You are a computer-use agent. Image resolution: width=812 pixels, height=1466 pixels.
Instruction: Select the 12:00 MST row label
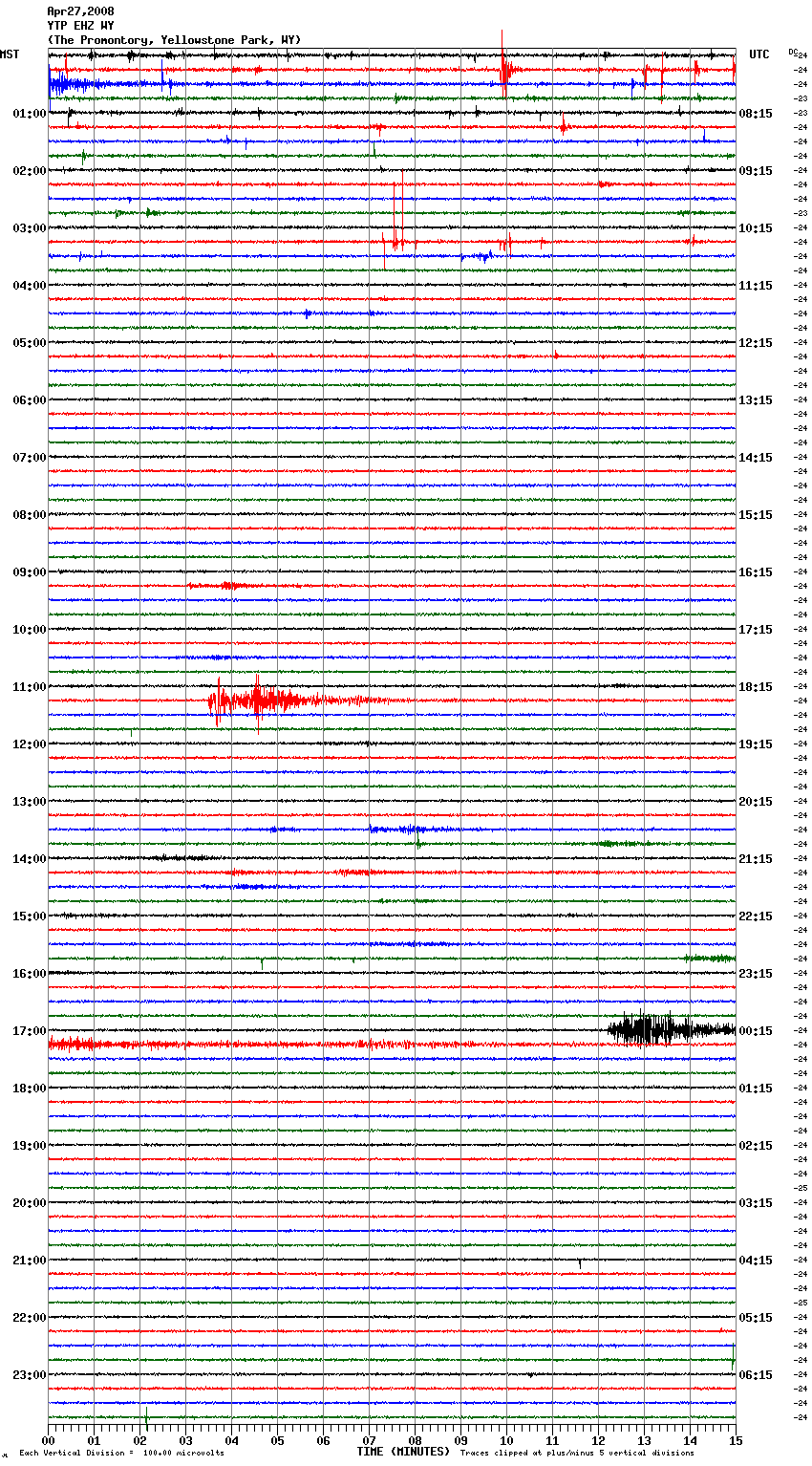[x=30, y=744]
